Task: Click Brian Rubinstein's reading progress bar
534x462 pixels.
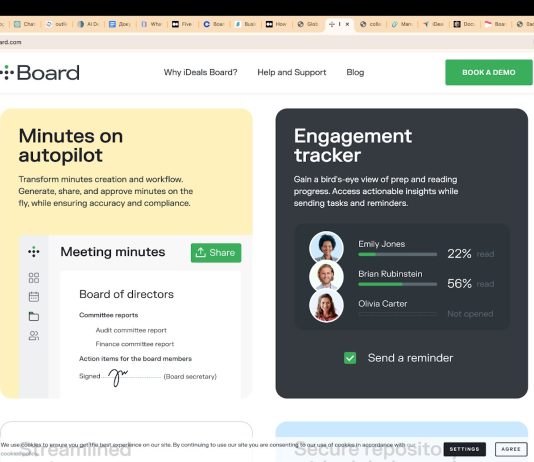Action: click(397, 284)
